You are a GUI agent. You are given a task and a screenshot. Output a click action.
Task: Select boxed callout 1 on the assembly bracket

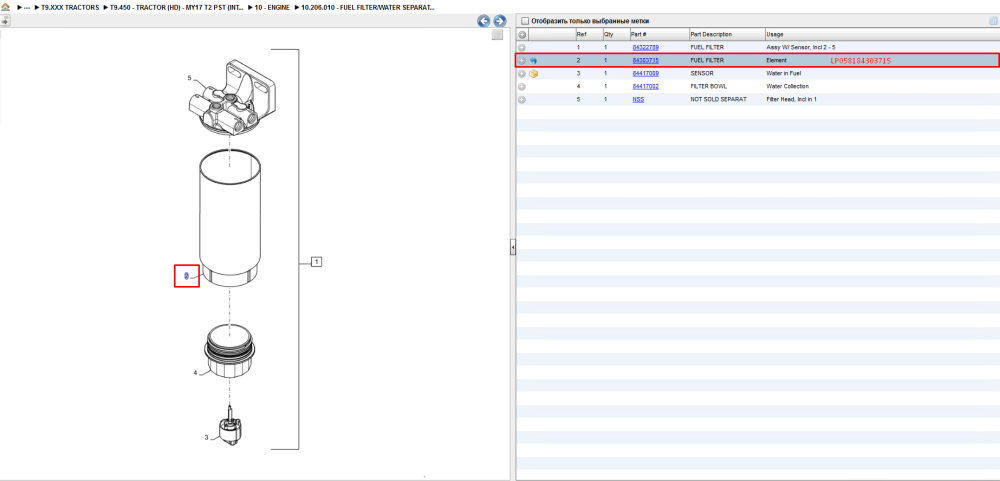(x=316, y=261)
